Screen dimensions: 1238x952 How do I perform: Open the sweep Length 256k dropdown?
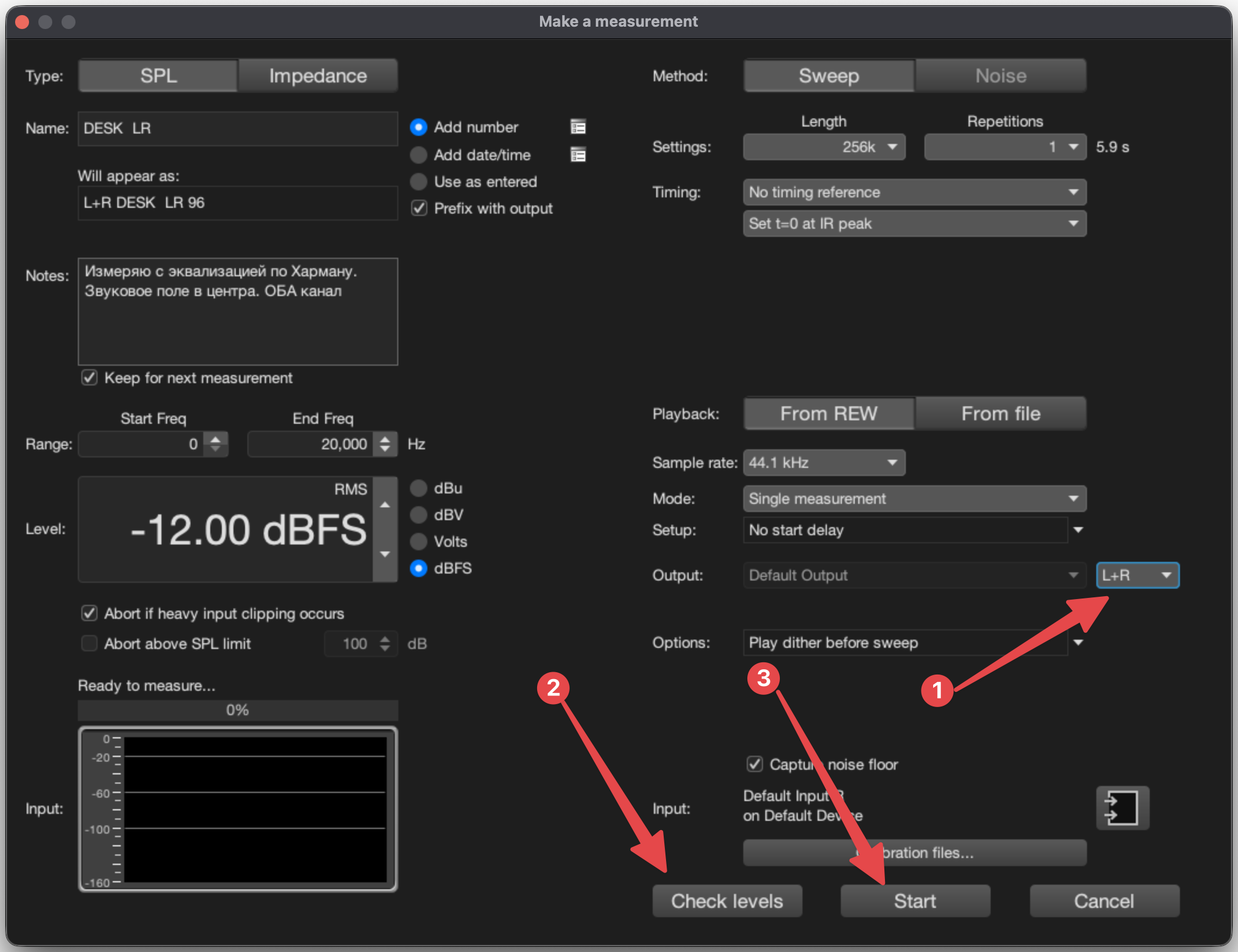(x=824, y=147)
